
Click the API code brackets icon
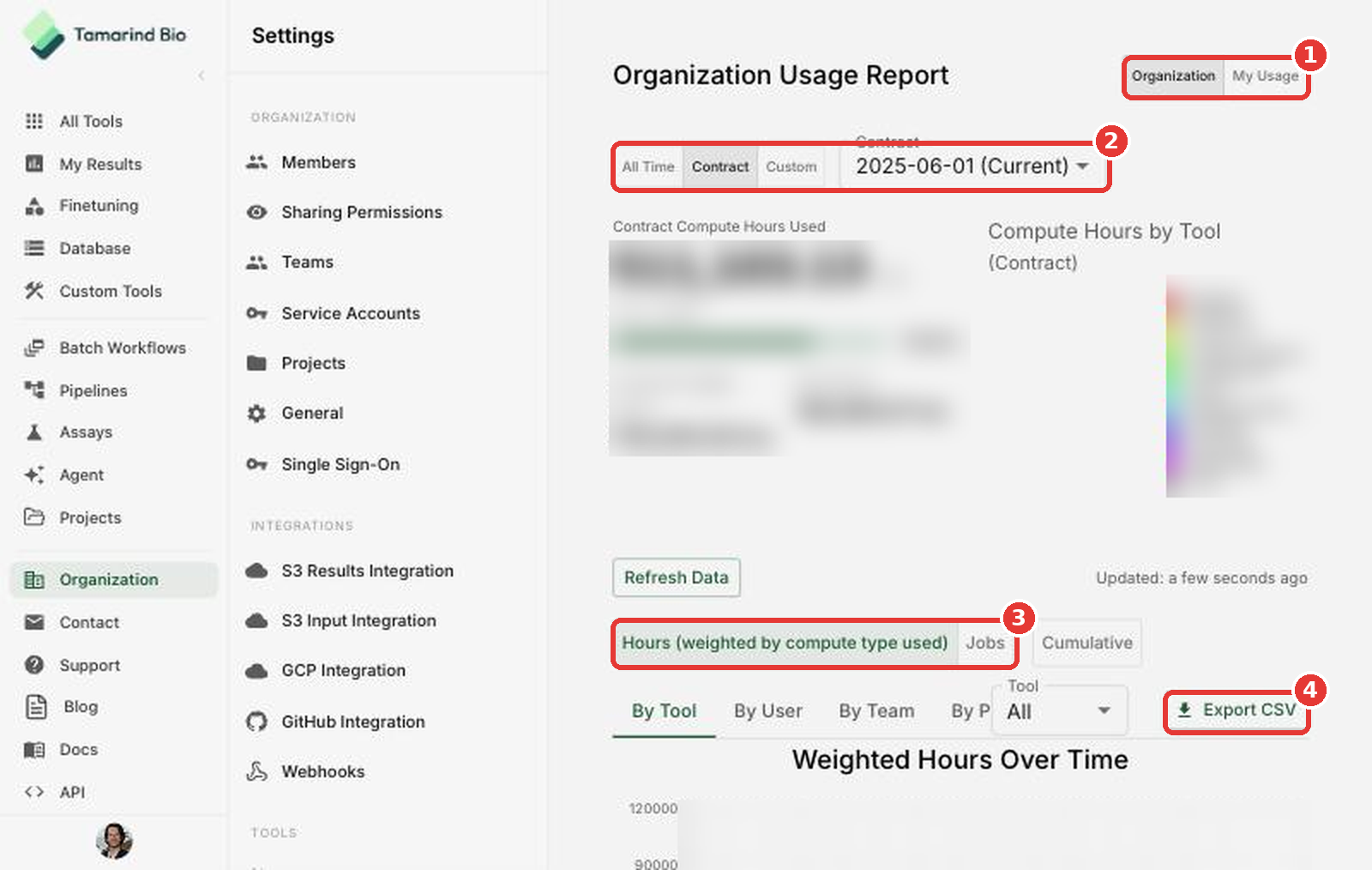click(34, 792)
